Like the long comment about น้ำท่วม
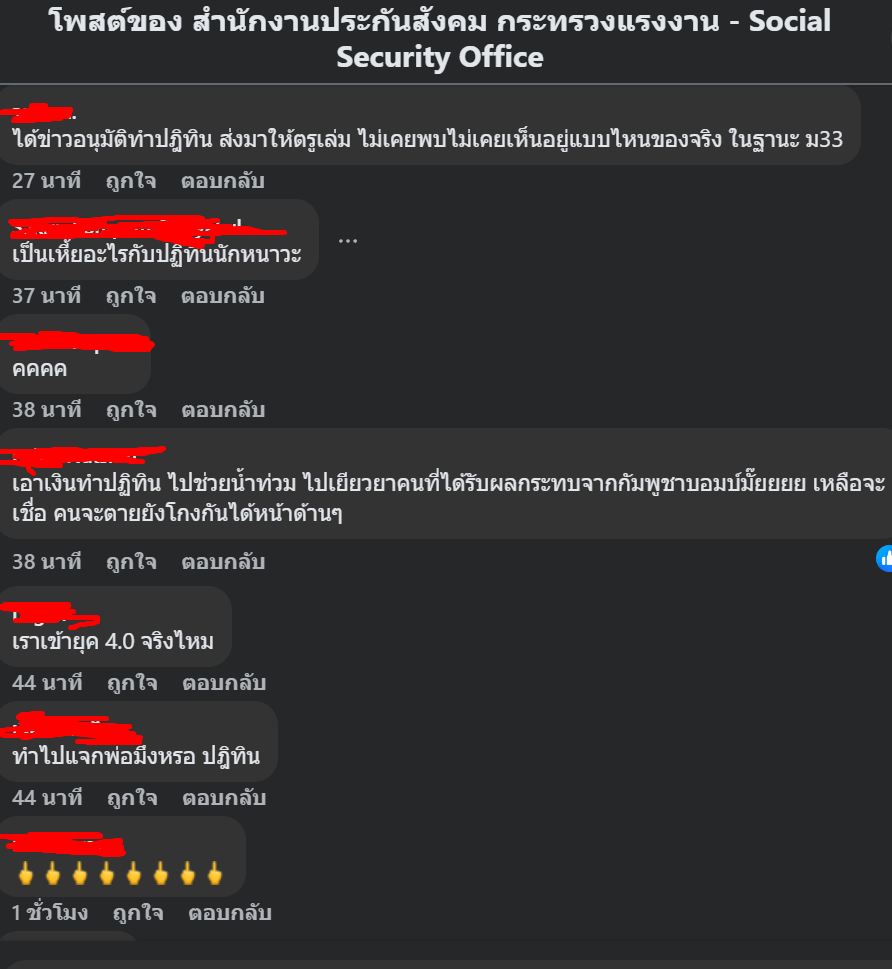The height and width of the screenshot is (969, 892). [131, 562]
